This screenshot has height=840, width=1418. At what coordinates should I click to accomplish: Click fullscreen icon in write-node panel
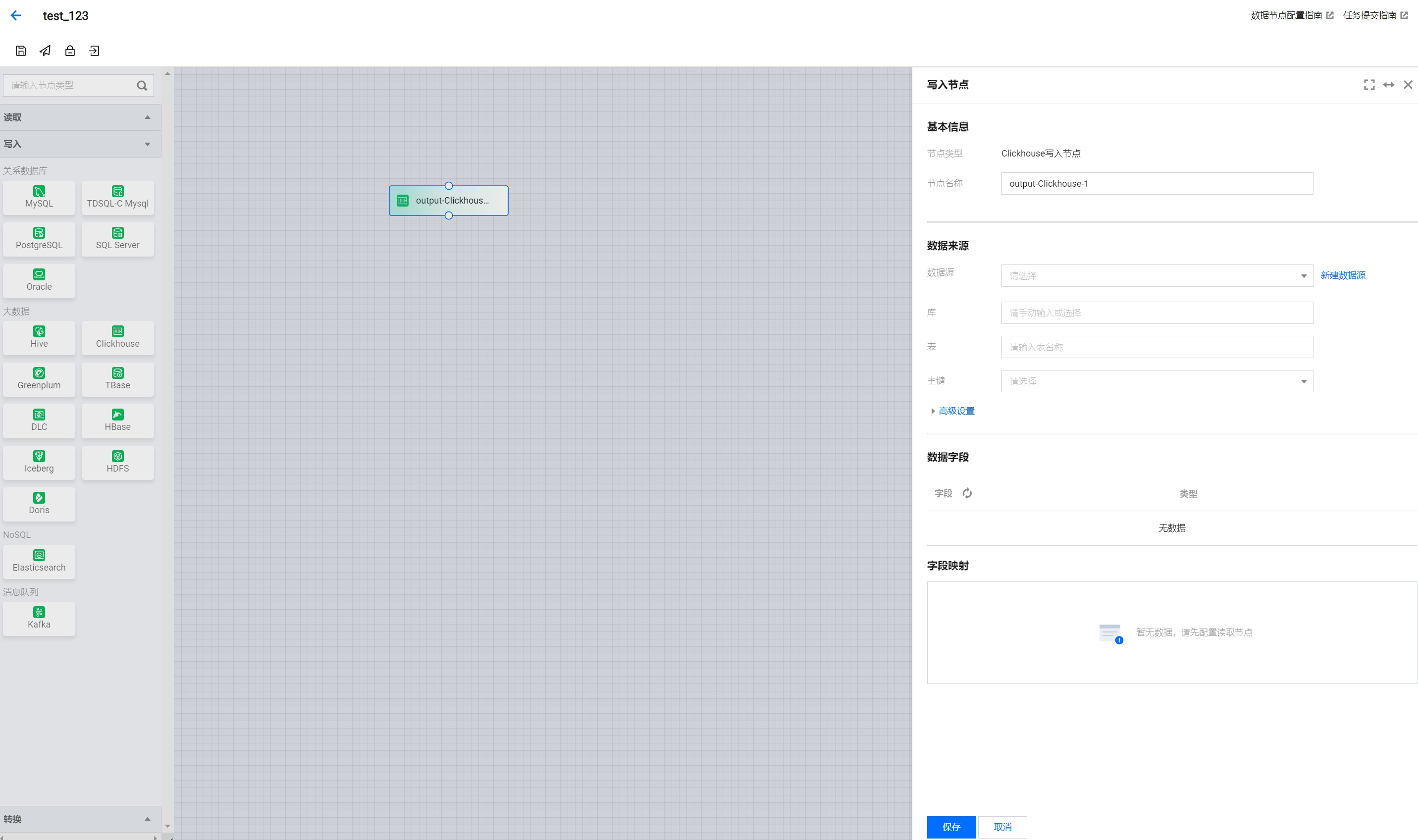[x=1369, y=85]
